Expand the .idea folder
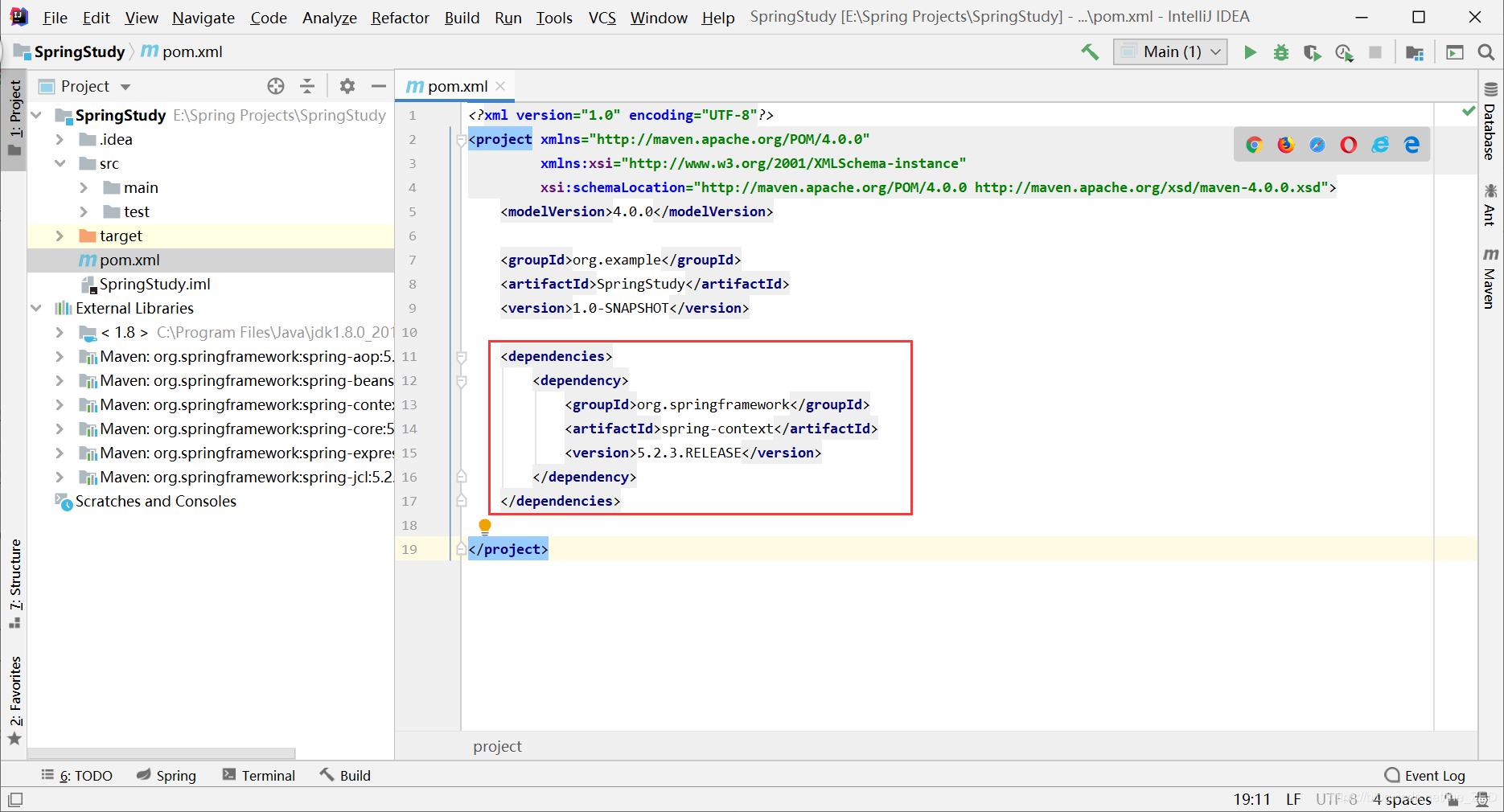The height and width of the screenshot is (812, 1504). click(60, 139)
